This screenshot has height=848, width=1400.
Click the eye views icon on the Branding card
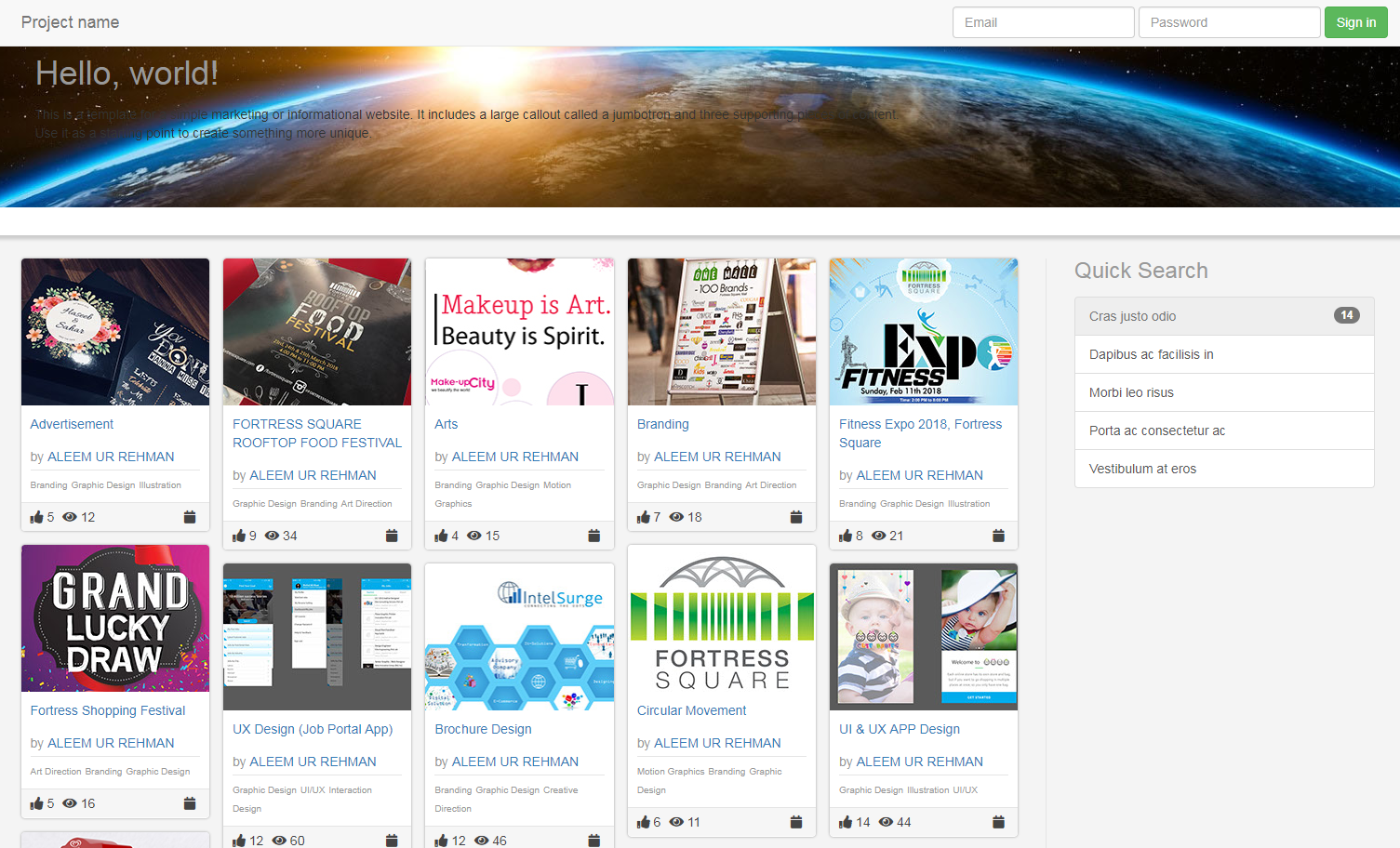[x=674, y=517]
